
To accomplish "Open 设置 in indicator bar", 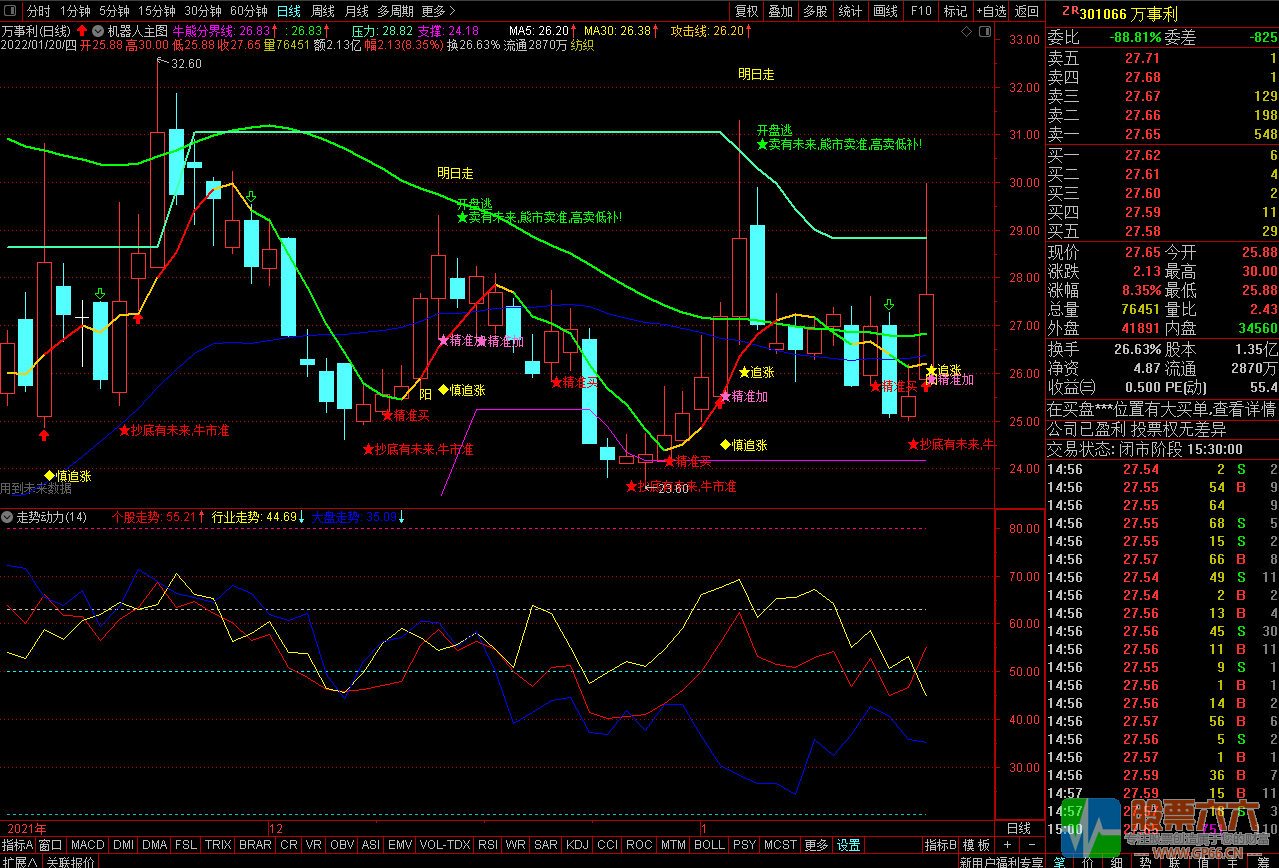I will coord(848,846).
